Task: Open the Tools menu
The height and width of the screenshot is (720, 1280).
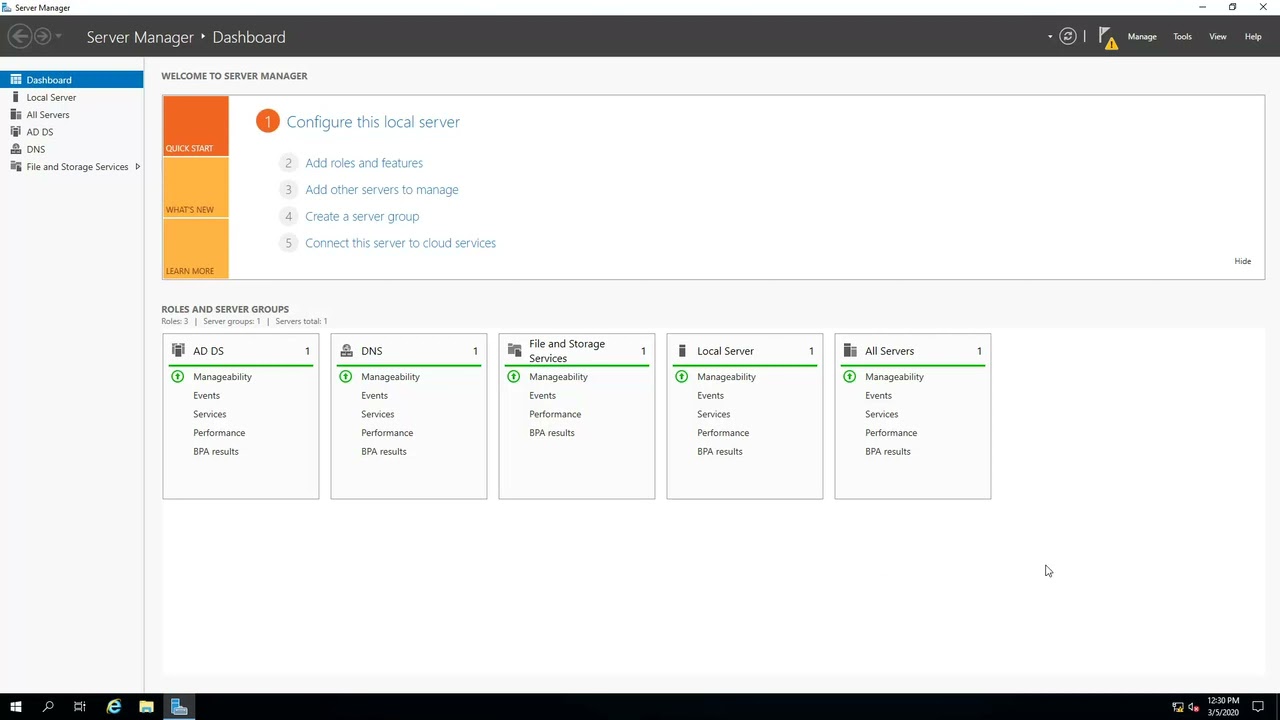Action: [x=1182, y=37]
